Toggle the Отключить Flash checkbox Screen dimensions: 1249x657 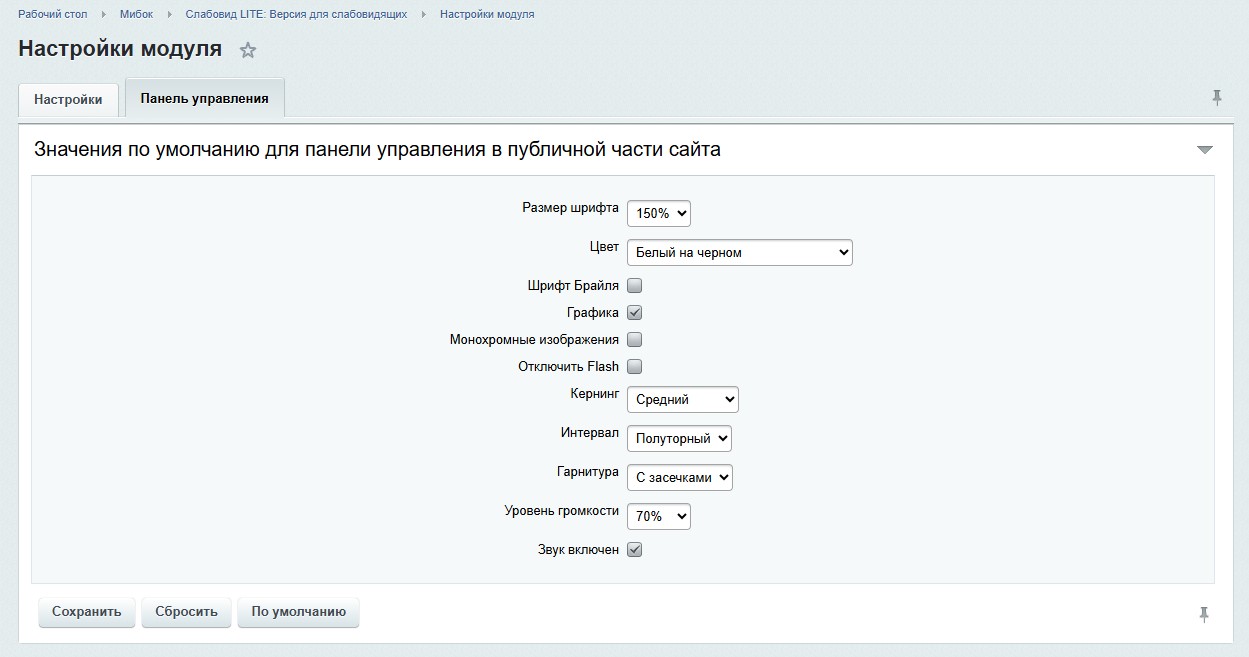pos(634,367)
